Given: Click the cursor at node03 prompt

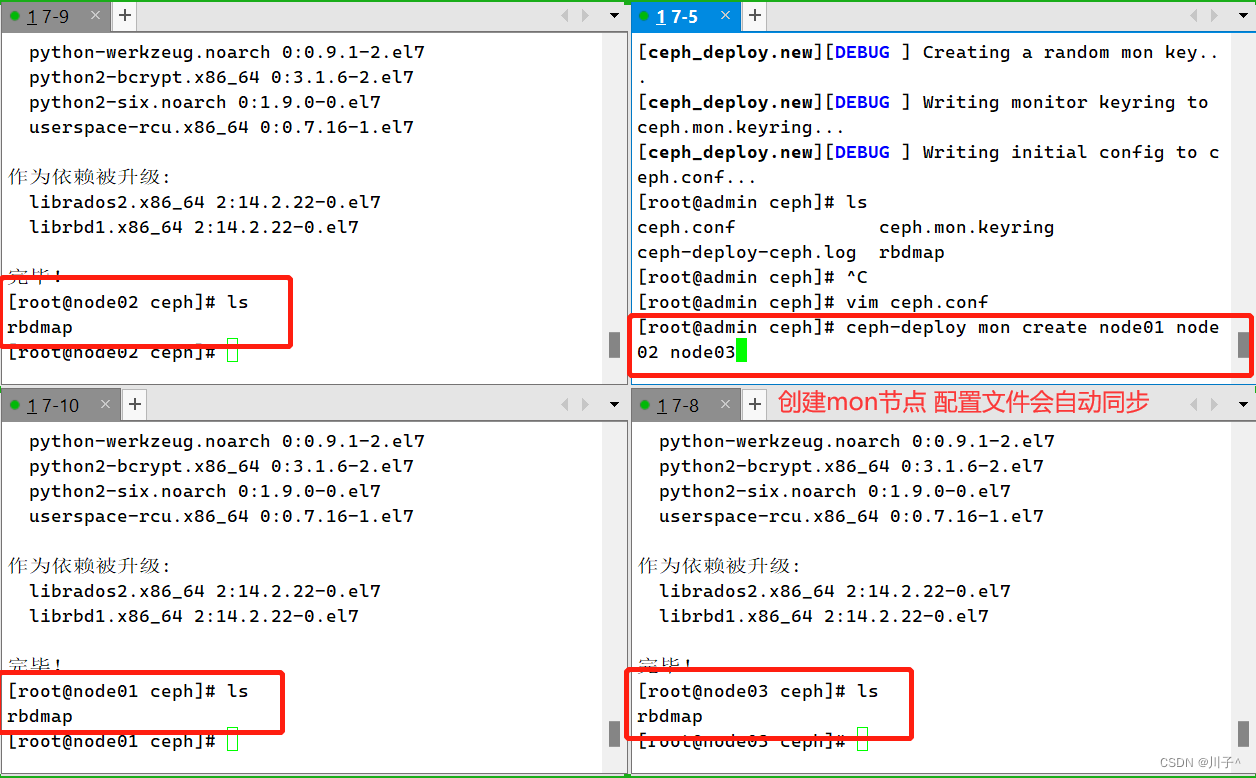Looking at the screenshot, I should (x=862, y=741).
